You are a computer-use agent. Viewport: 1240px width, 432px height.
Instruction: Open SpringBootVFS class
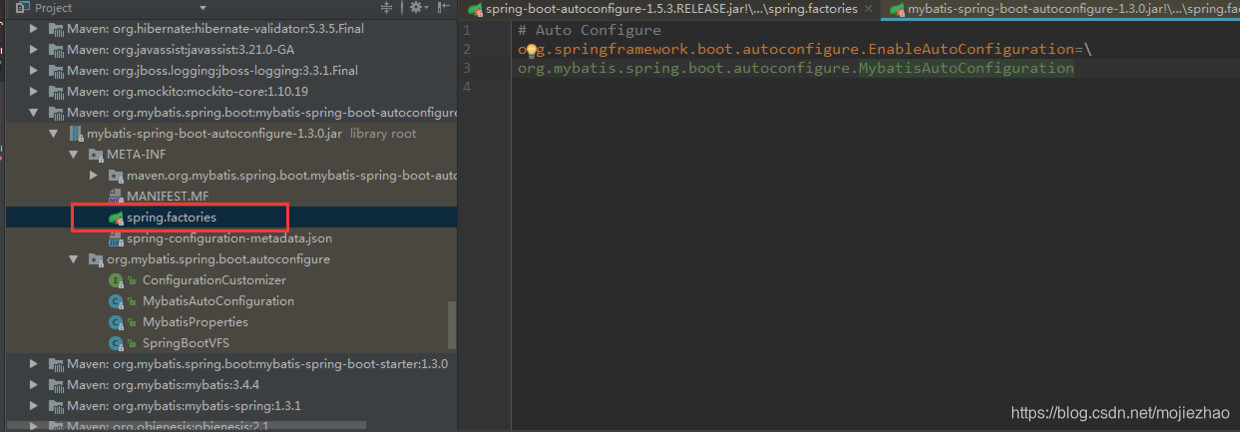coord(186,343)
